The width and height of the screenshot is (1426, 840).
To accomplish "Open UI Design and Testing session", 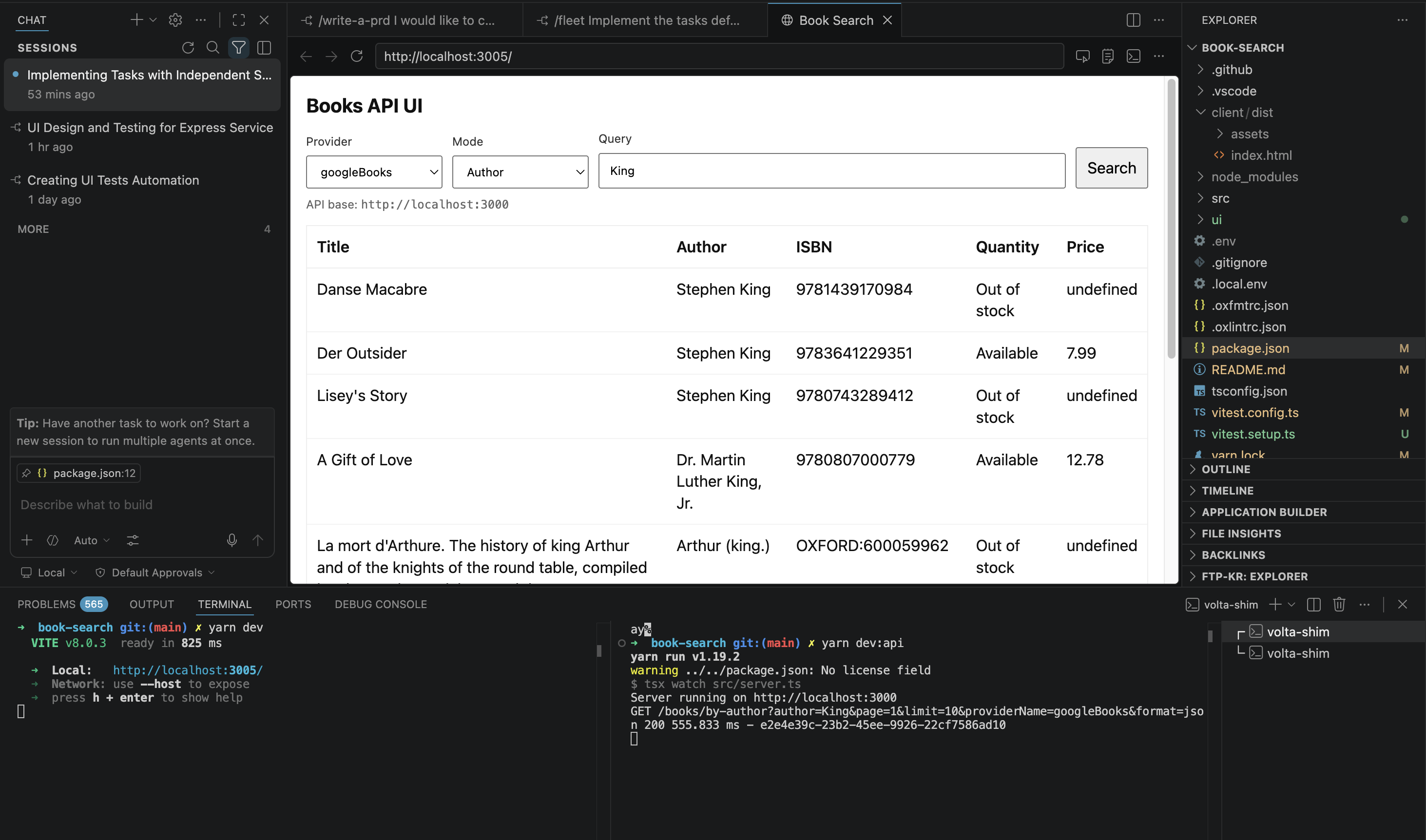I will [x=142, y=137].
